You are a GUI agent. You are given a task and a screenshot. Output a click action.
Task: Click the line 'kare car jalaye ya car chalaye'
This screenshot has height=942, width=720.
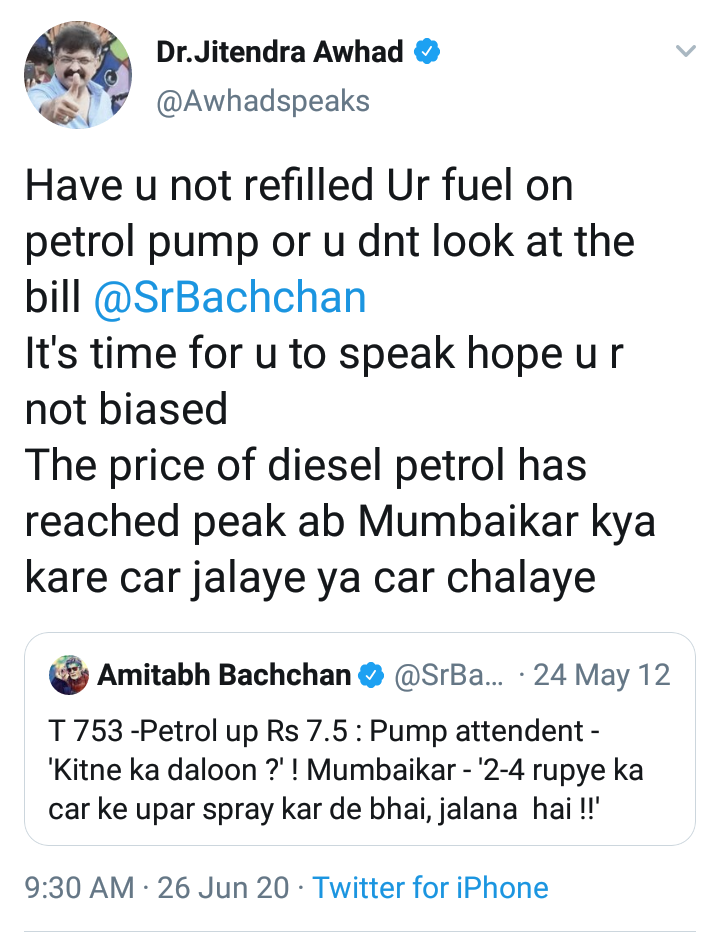pyautogui.click(x=310, y=577)
